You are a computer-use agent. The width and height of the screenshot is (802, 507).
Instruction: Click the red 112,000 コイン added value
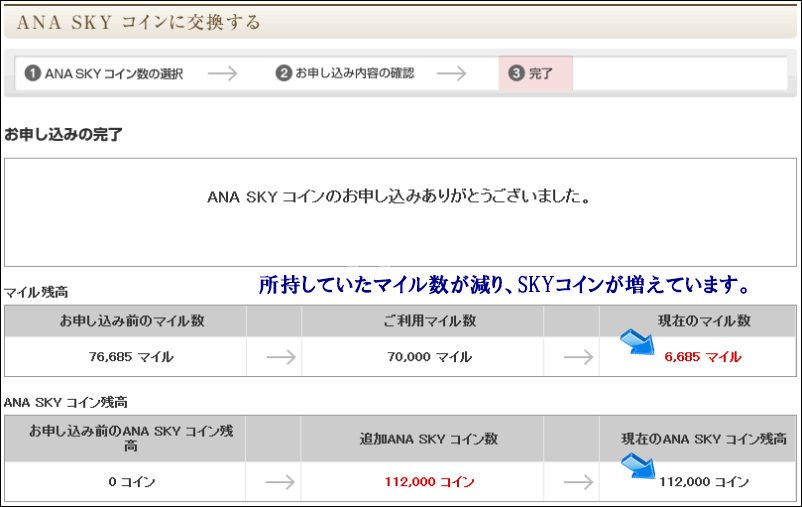[429, 482]
